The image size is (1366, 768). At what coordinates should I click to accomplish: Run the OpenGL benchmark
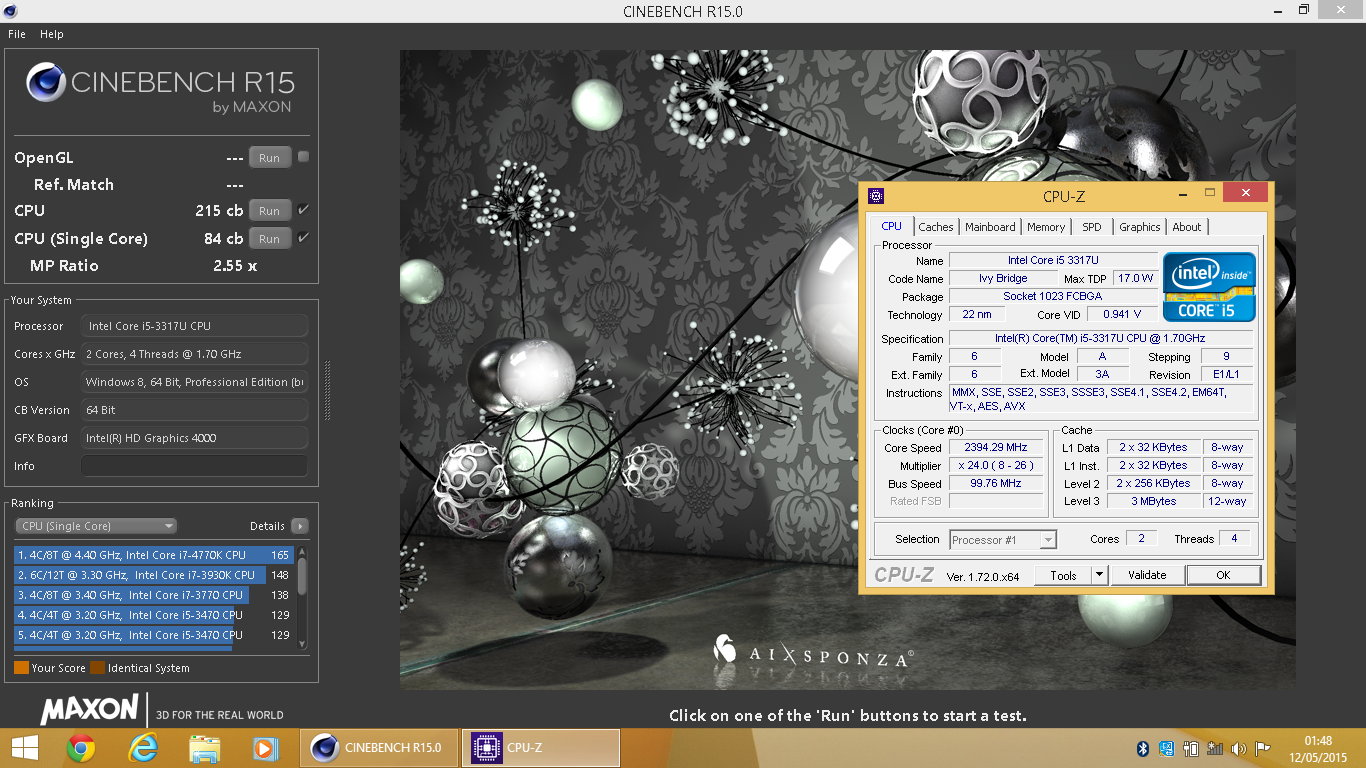point(269,158)
